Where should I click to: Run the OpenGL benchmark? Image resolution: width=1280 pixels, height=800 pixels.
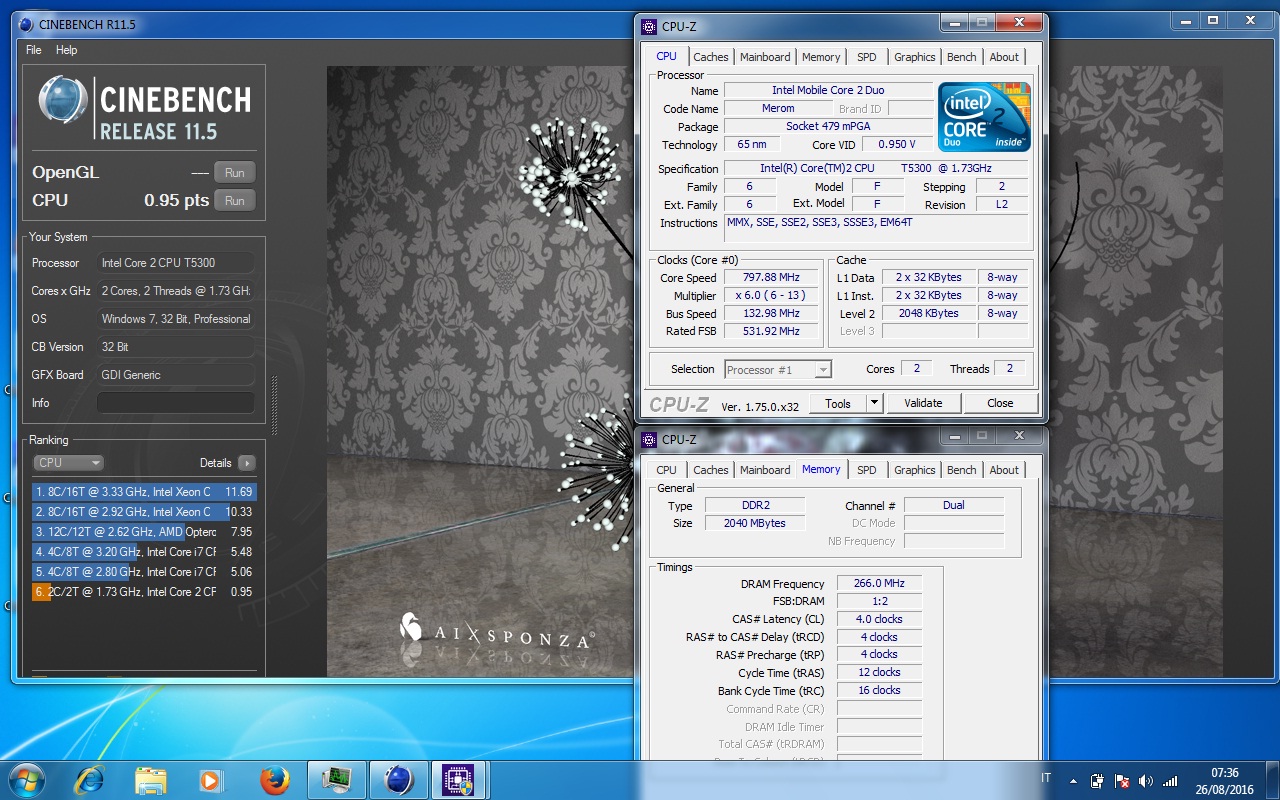pos(235,173)
